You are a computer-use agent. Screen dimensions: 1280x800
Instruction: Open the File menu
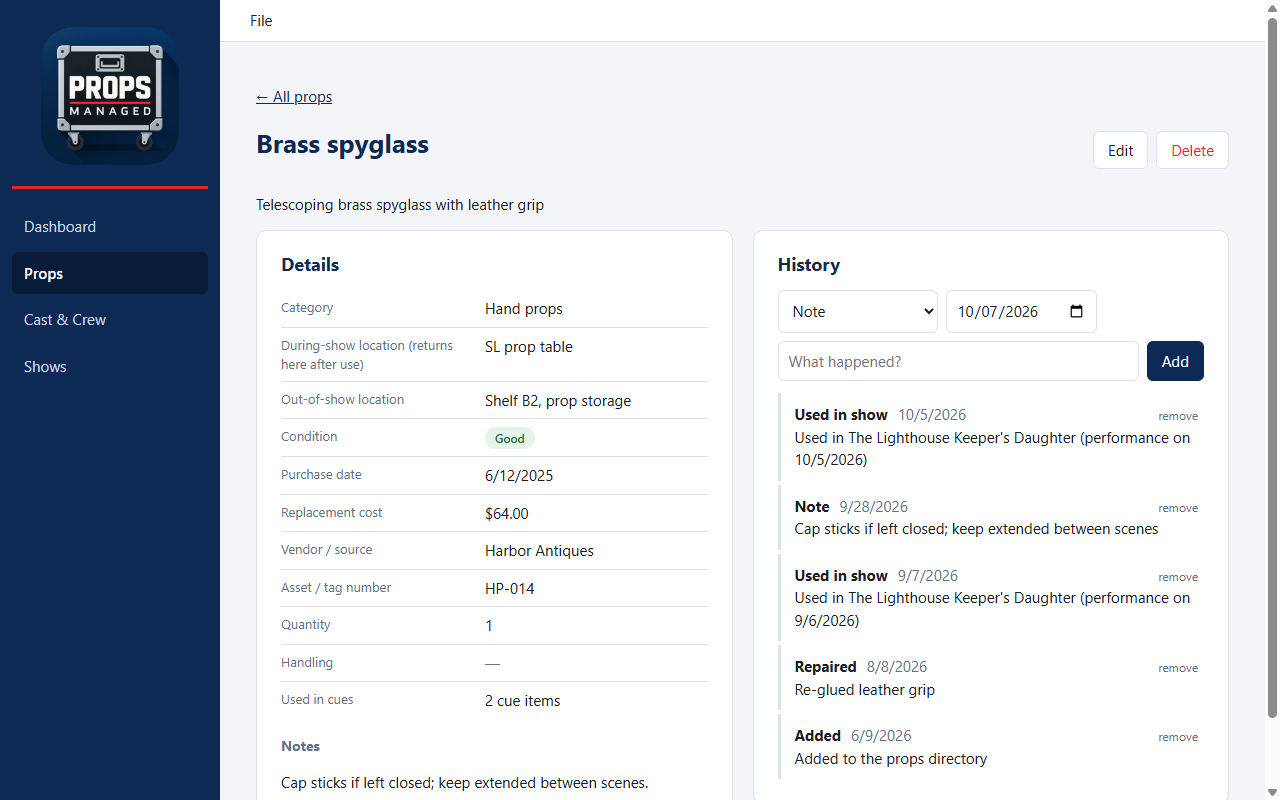(x=261, y=20)
